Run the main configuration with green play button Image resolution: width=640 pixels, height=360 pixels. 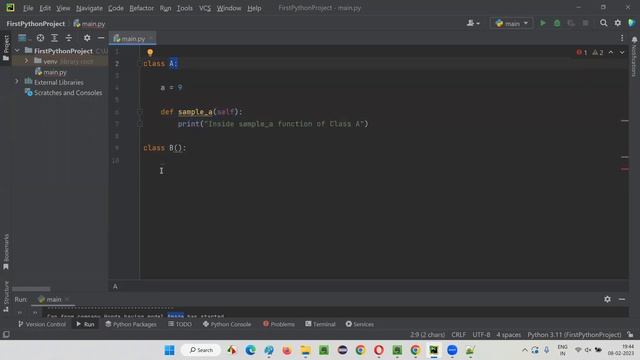tap(543, 23)
